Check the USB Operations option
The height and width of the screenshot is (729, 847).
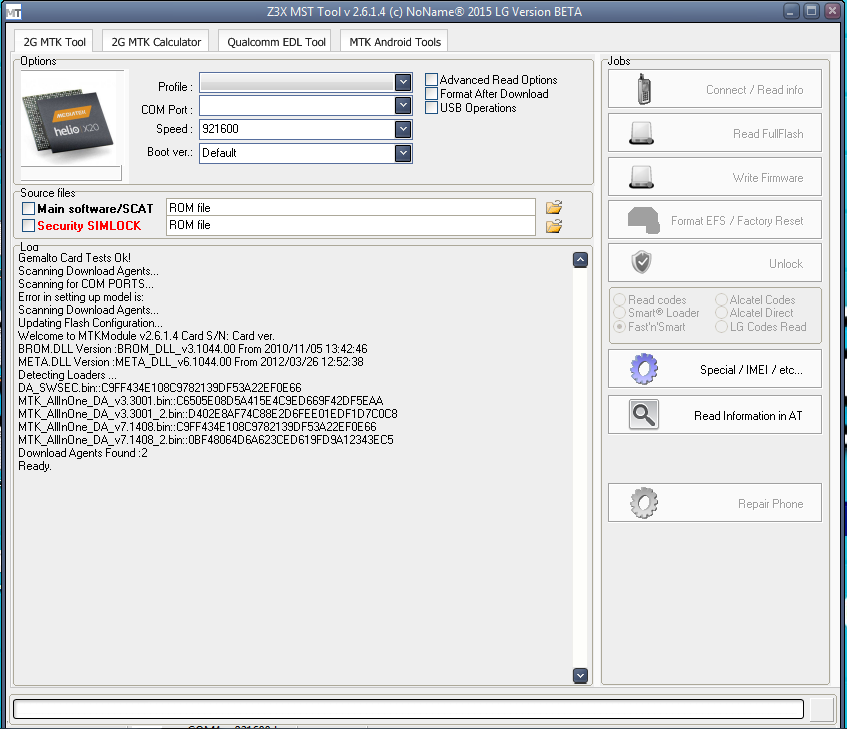431,107
